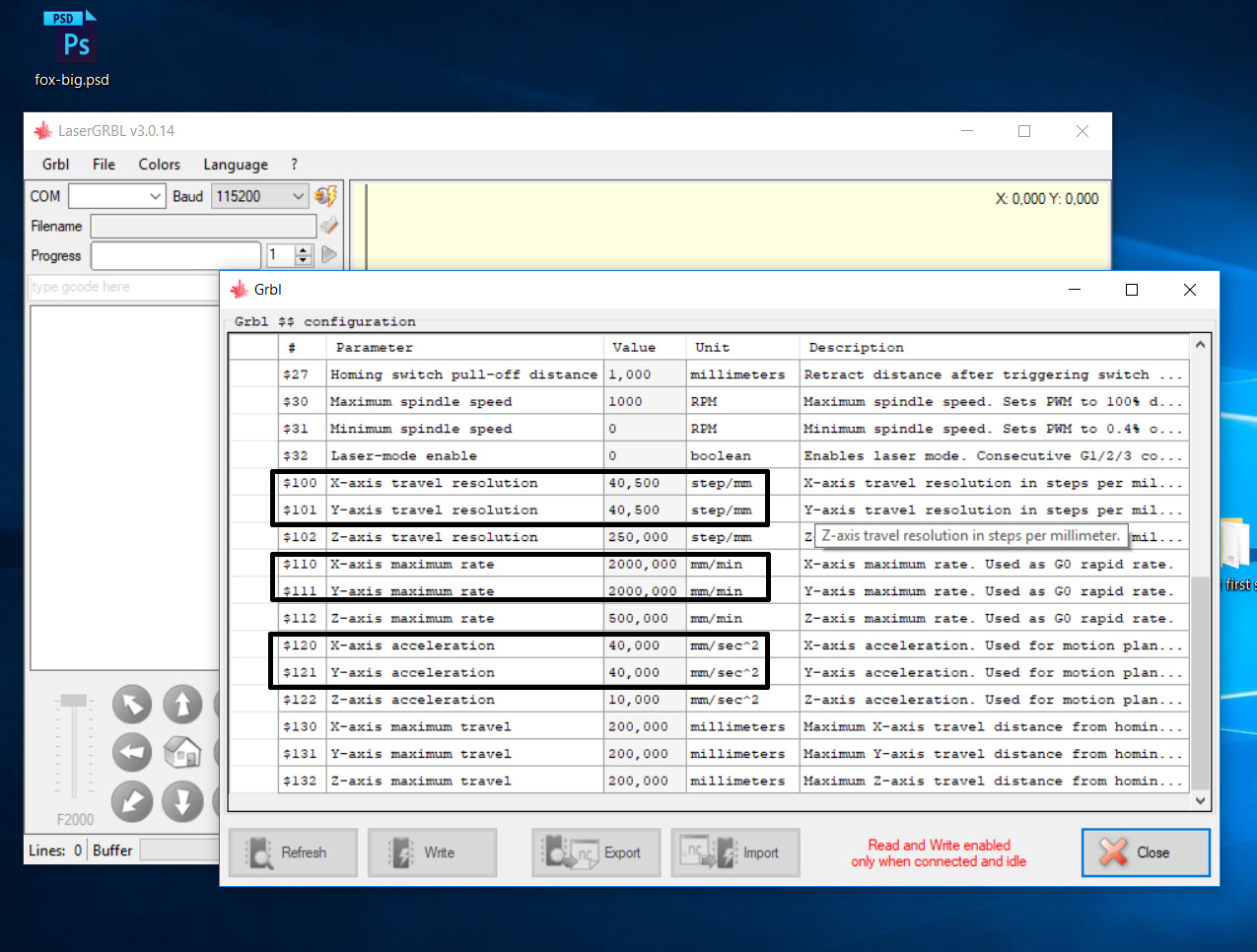This screenshot has height=952, width=1257.
Task: Click the Write button
Action: (432, 852)
